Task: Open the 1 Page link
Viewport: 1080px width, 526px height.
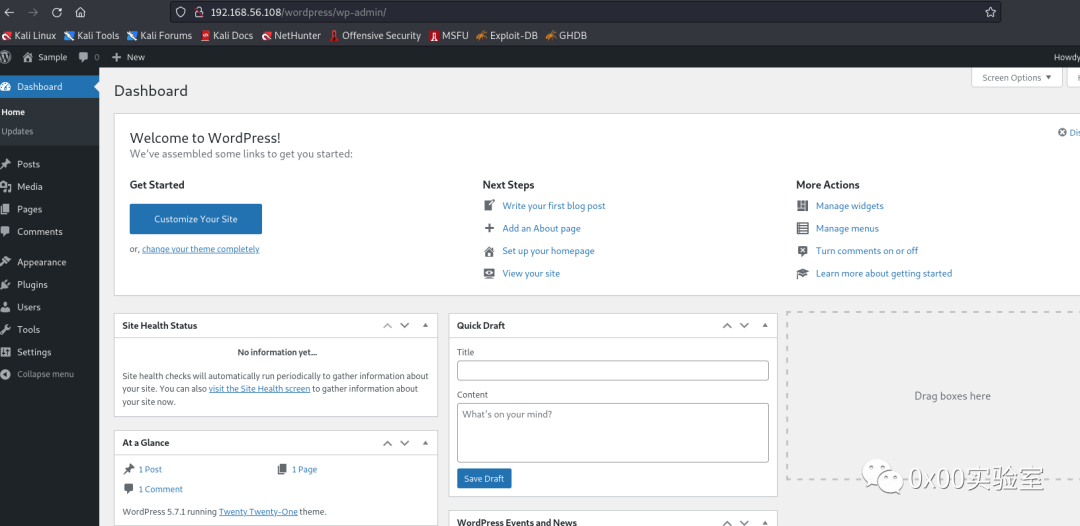Action: (304, 469)
